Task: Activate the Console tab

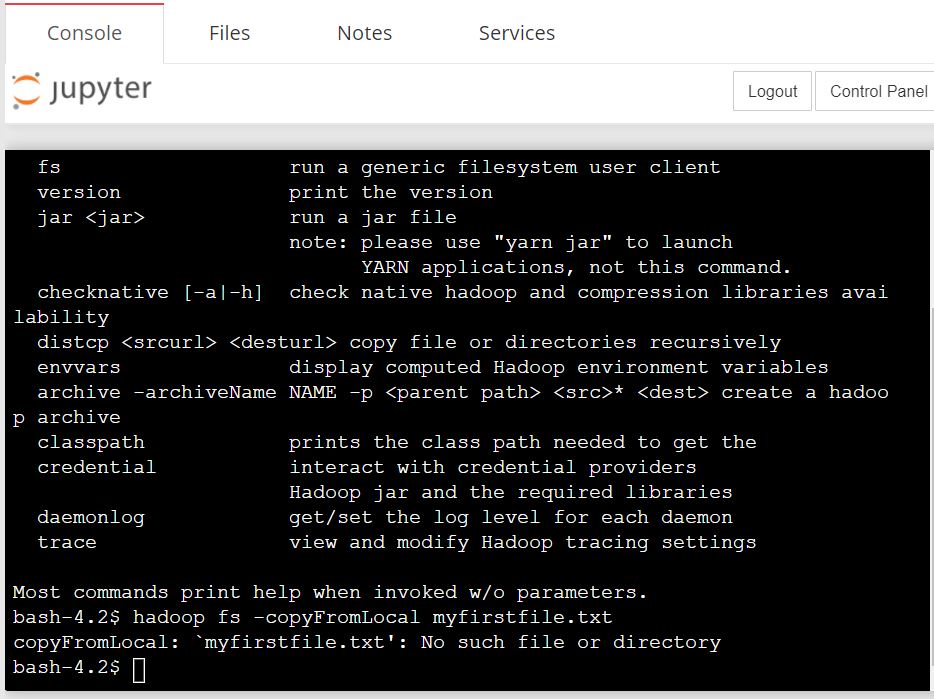Action: (84, 33)
